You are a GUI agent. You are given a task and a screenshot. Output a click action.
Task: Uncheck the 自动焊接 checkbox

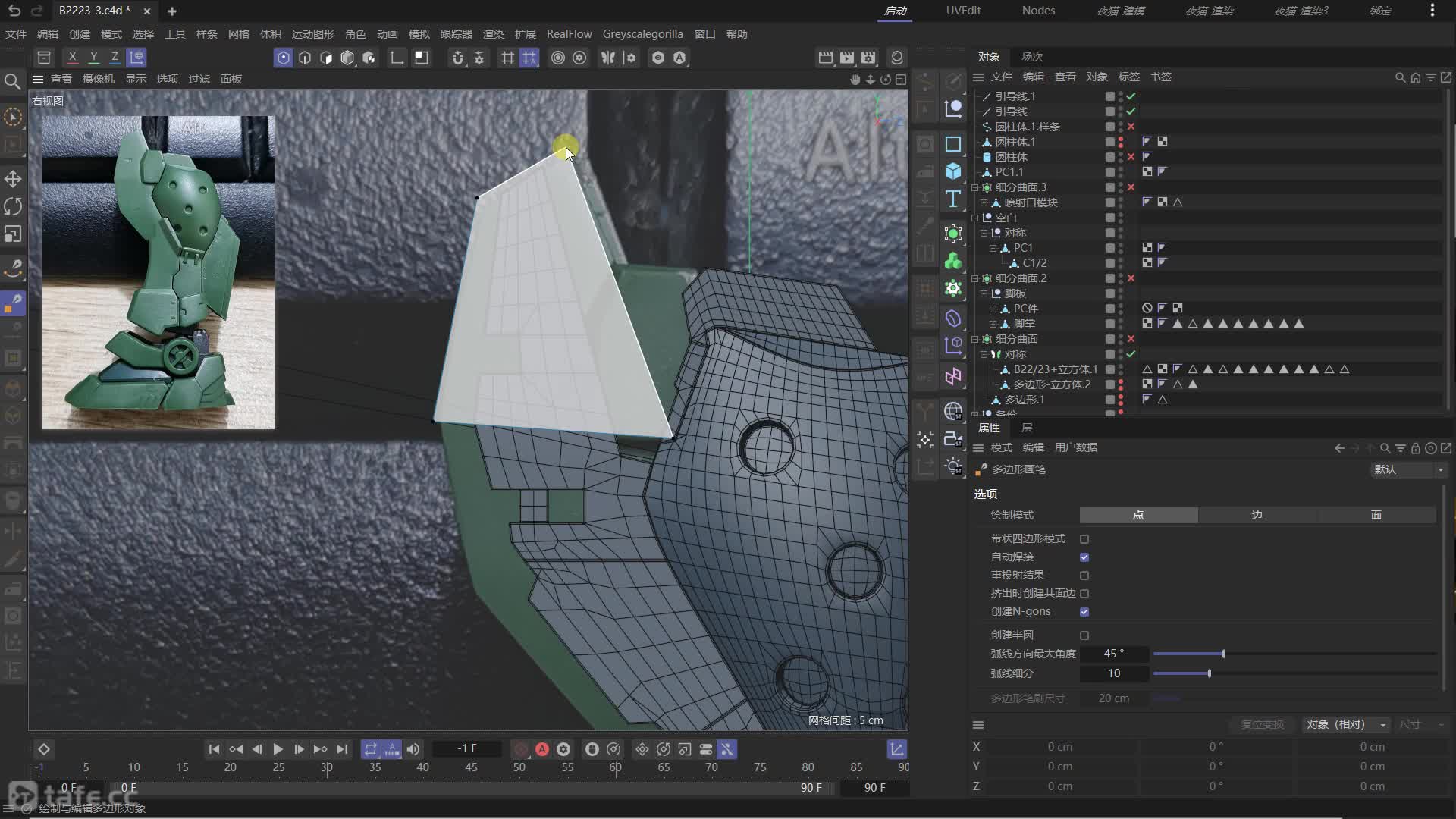(x=1084, y=557)
